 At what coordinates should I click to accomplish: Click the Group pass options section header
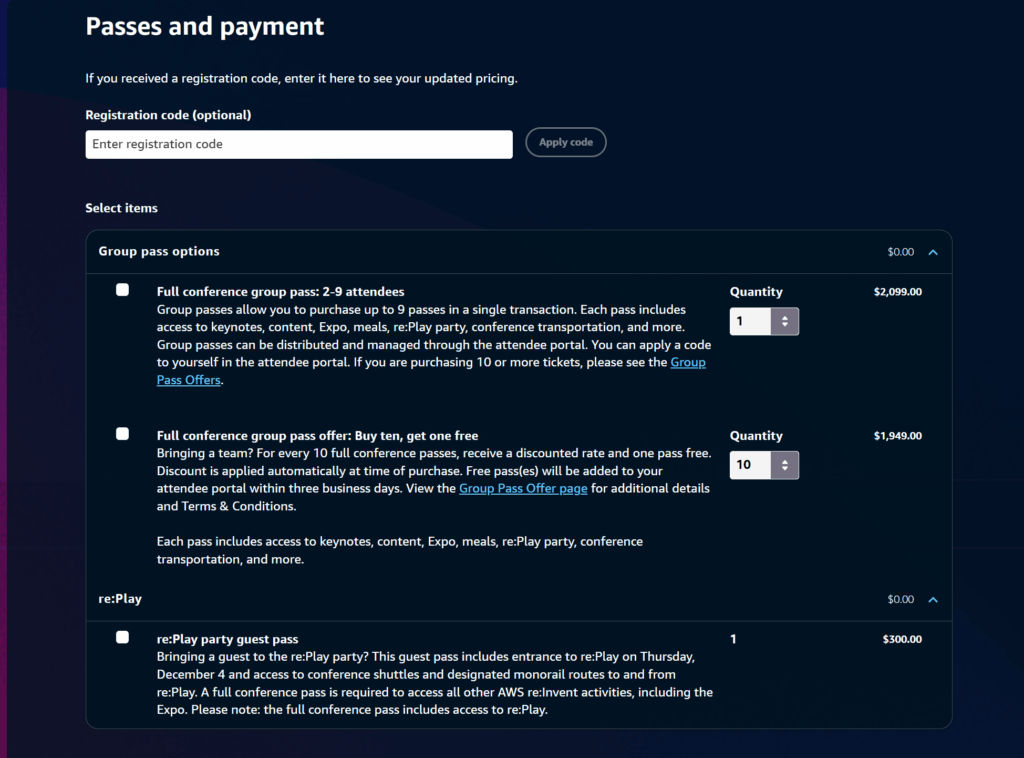(x=159, y=251)
